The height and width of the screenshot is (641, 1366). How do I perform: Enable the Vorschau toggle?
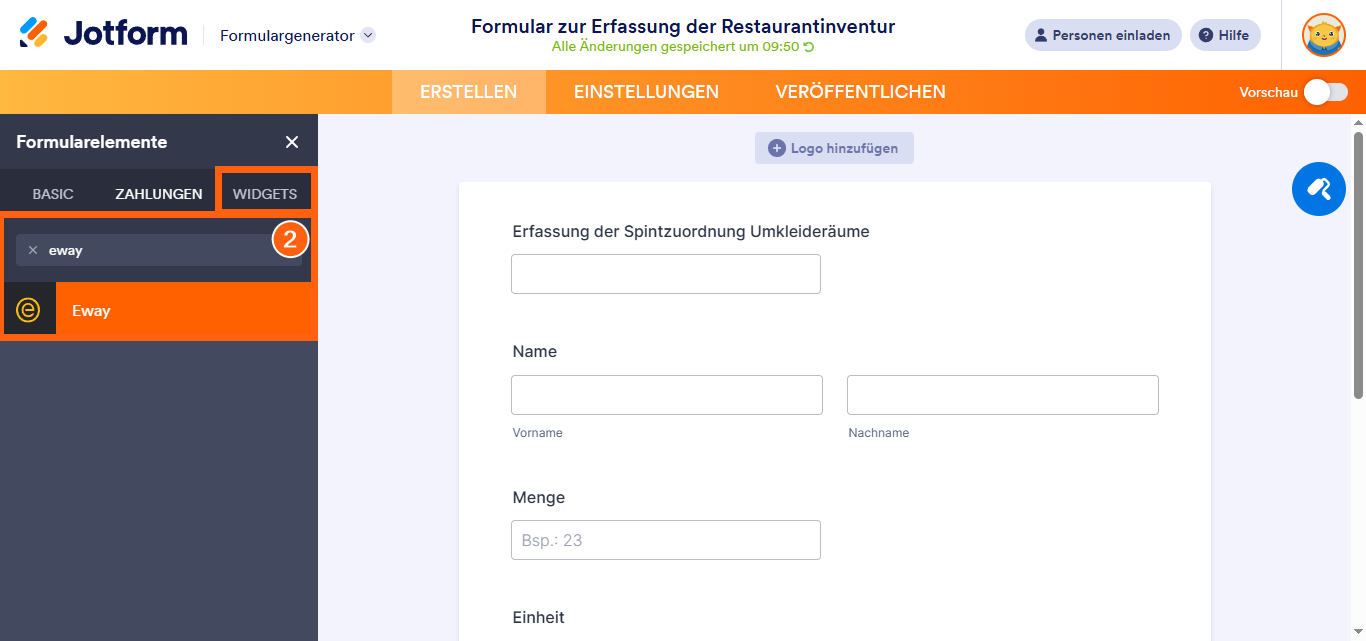click(1325, 91)
